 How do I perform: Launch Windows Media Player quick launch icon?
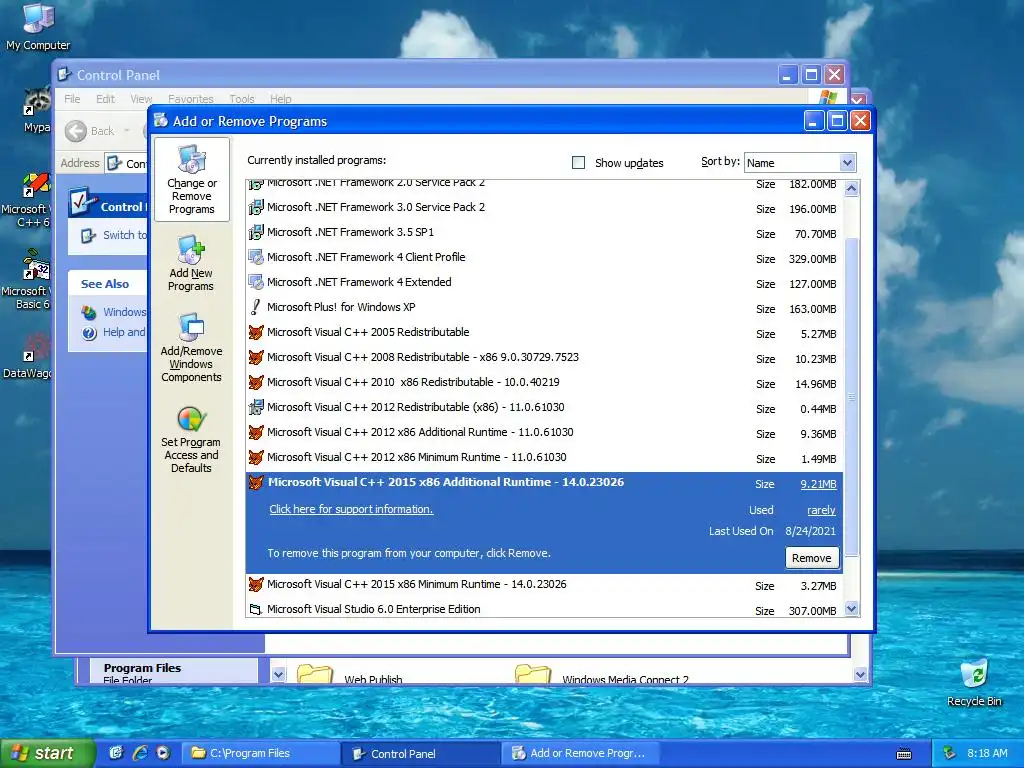pyautogui.click(x=163, y=753)
